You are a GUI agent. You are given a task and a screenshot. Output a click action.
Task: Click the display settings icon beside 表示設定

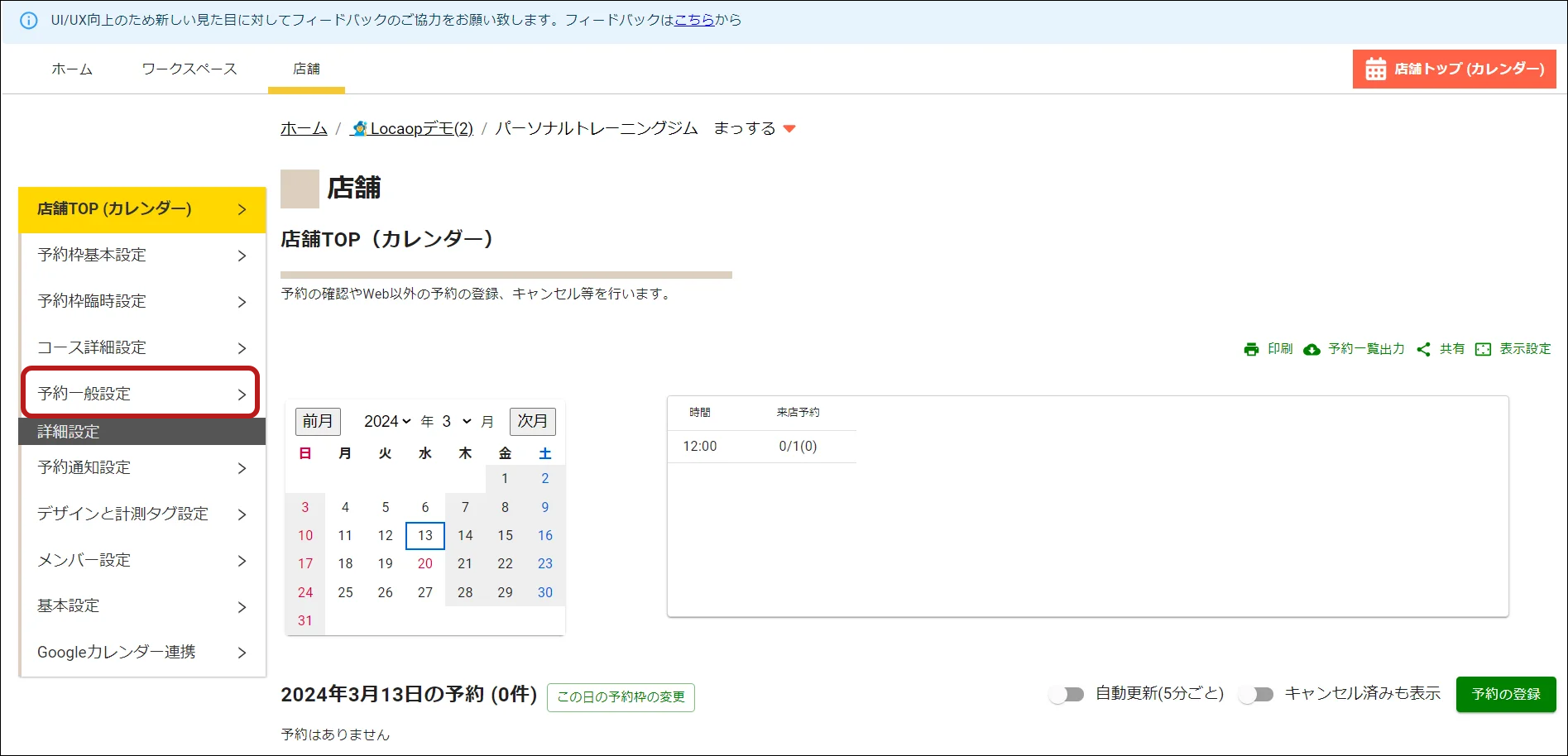coord(1483,349)
